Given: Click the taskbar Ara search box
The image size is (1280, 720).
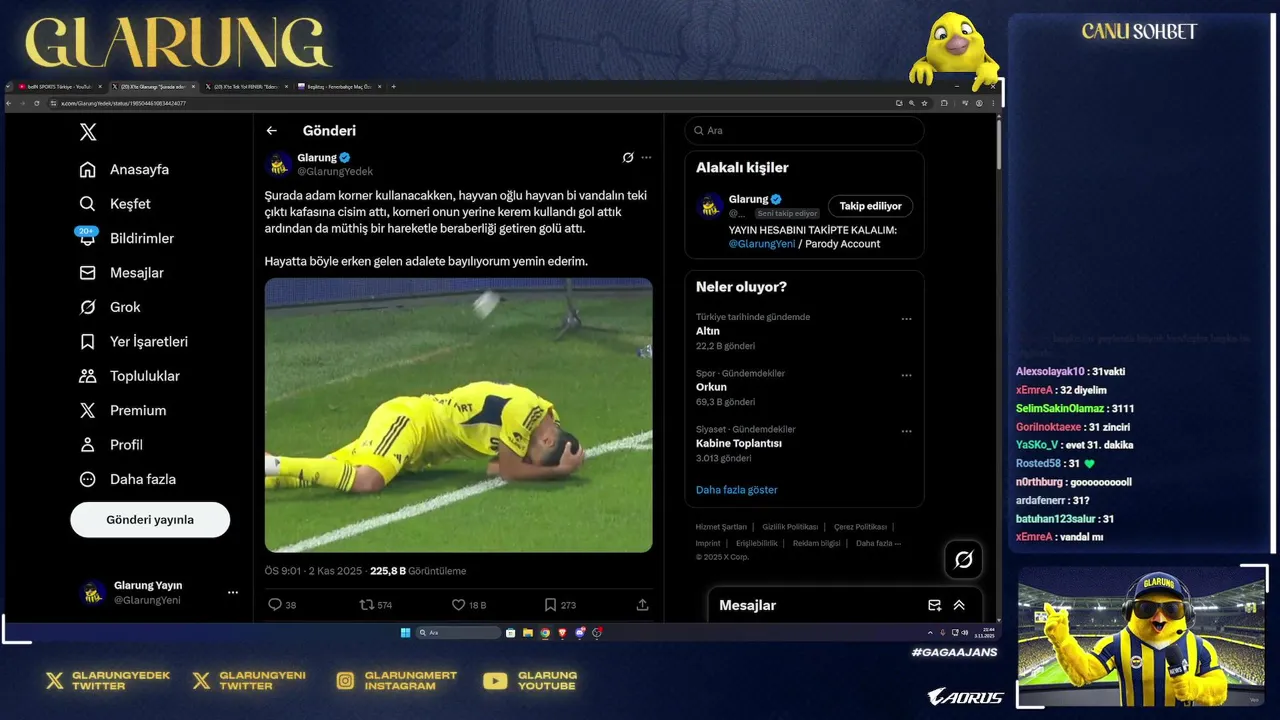Looking at the screenshot, I should 458,633.
